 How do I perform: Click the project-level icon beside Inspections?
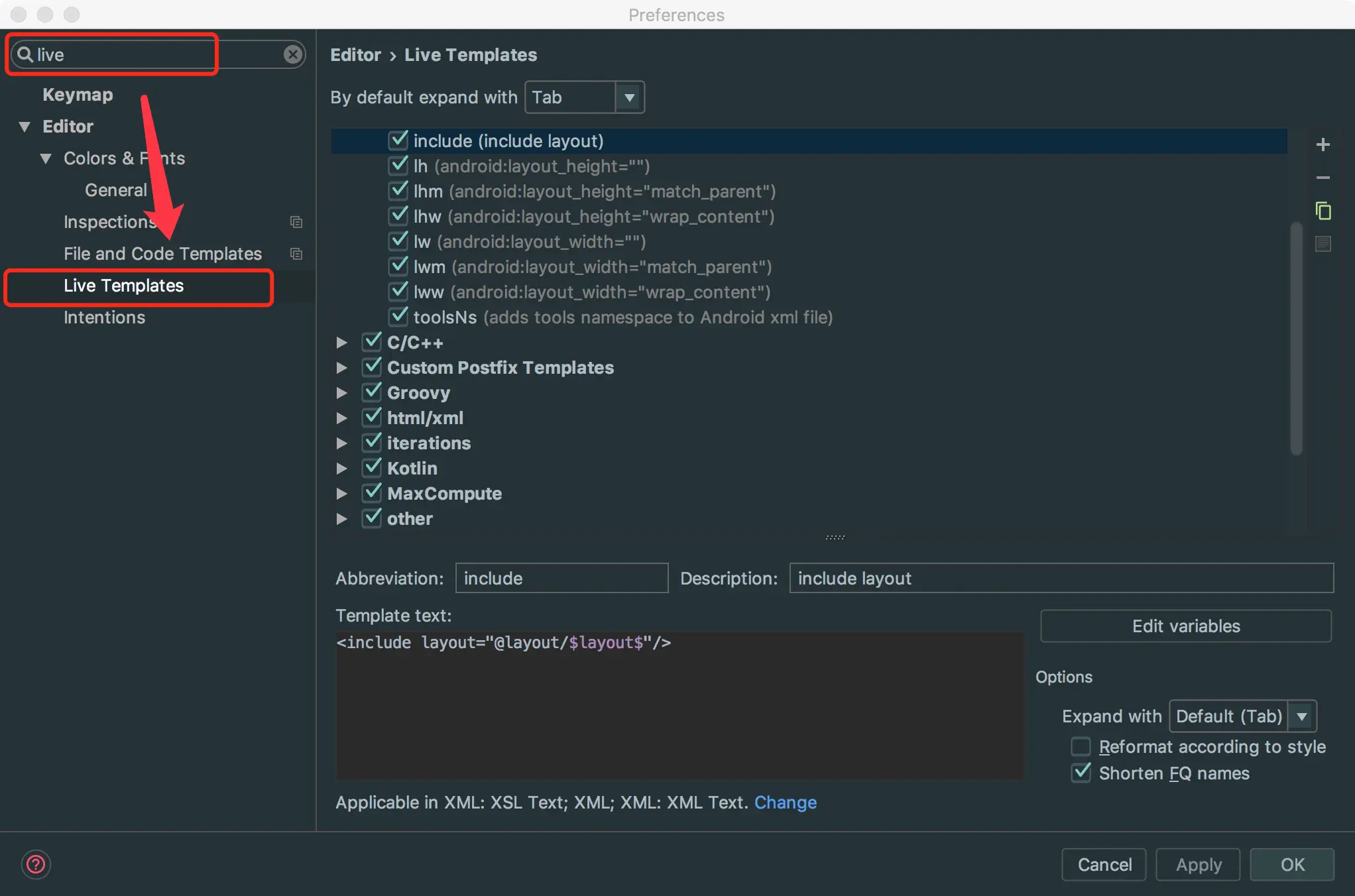296,222
